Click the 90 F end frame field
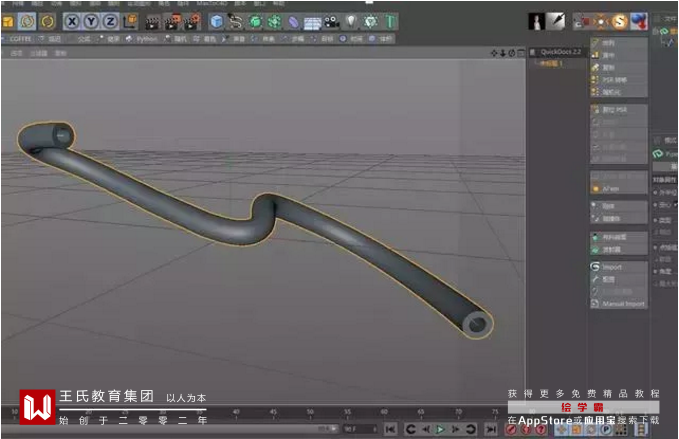This screenshot has width=679, height=439. pyautogui.click(x=360, y=429)
